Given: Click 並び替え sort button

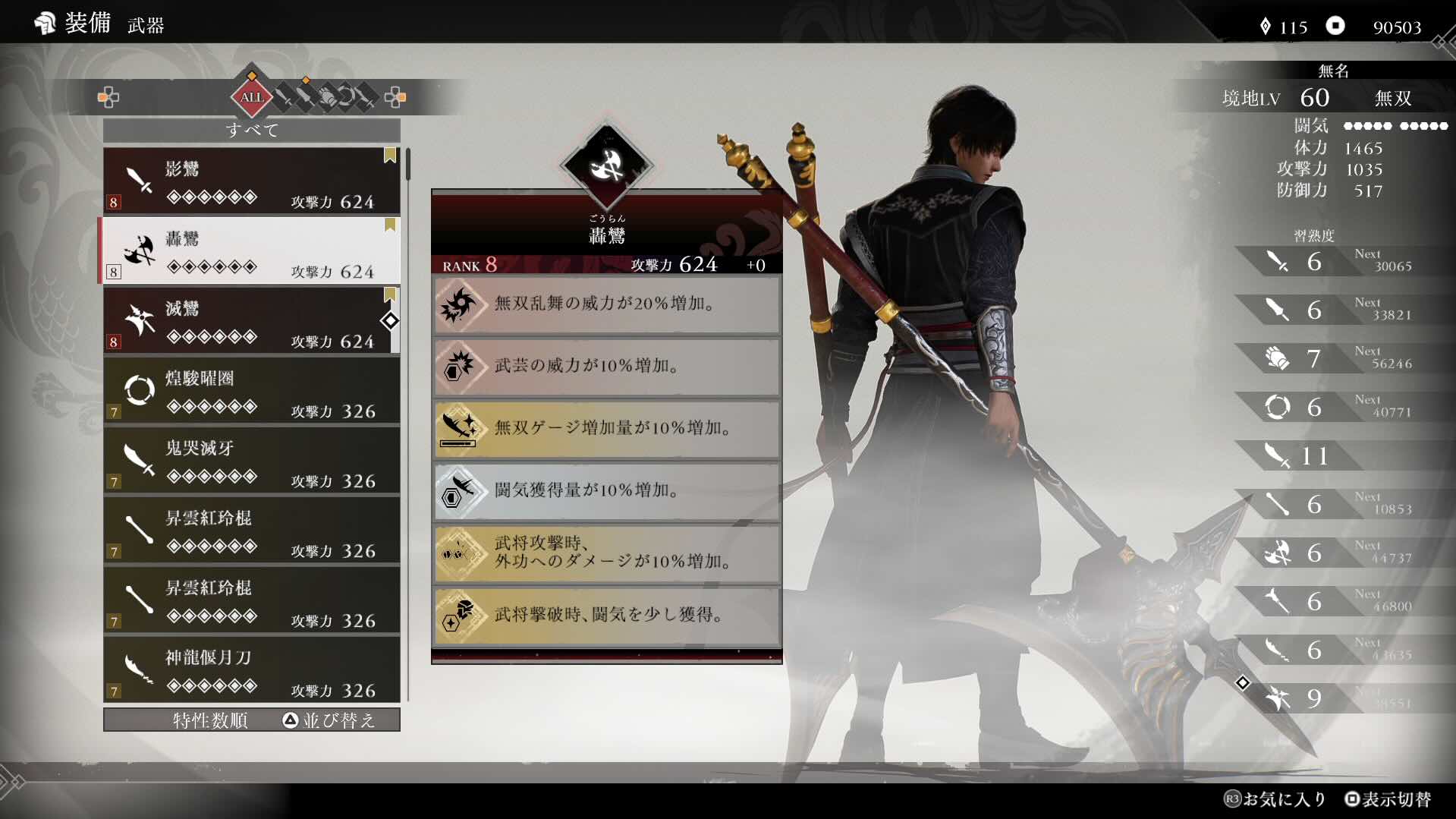Looking at the screenshot, I should [x=329, y=720].
